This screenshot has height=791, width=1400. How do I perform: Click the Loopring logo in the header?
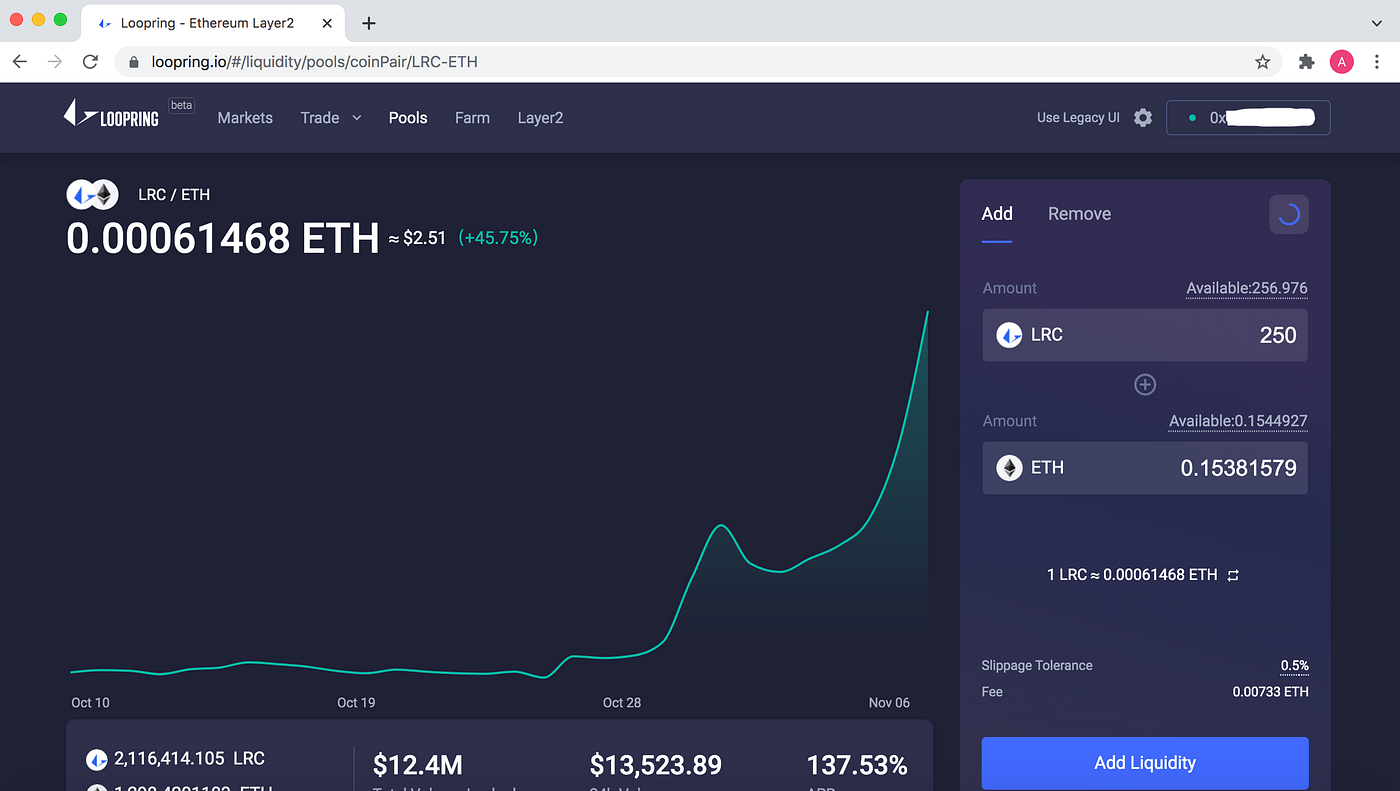(111, 114)
